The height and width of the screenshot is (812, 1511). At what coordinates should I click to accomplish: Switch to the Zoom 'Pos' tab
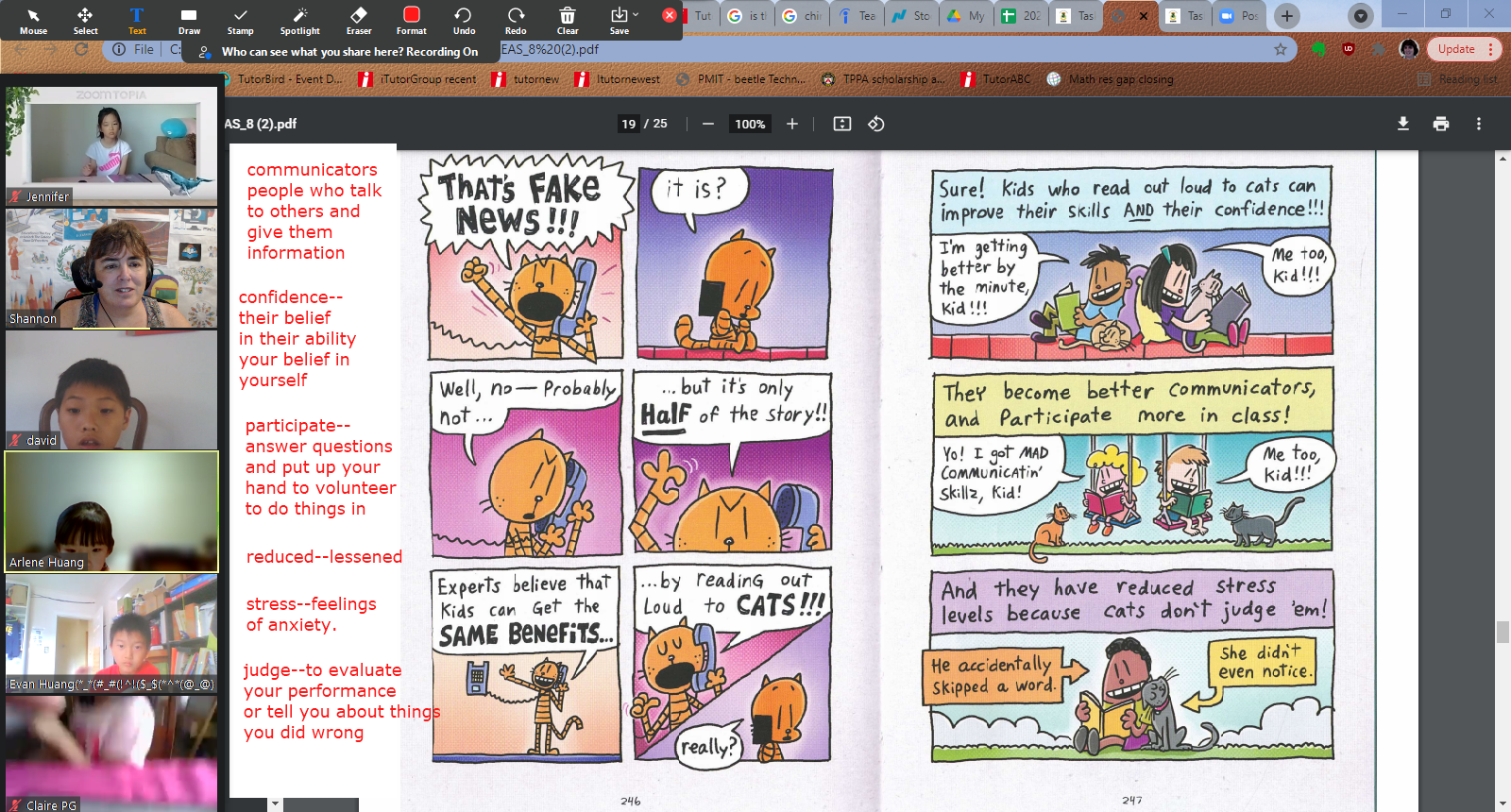click(x=1240, y=16)
